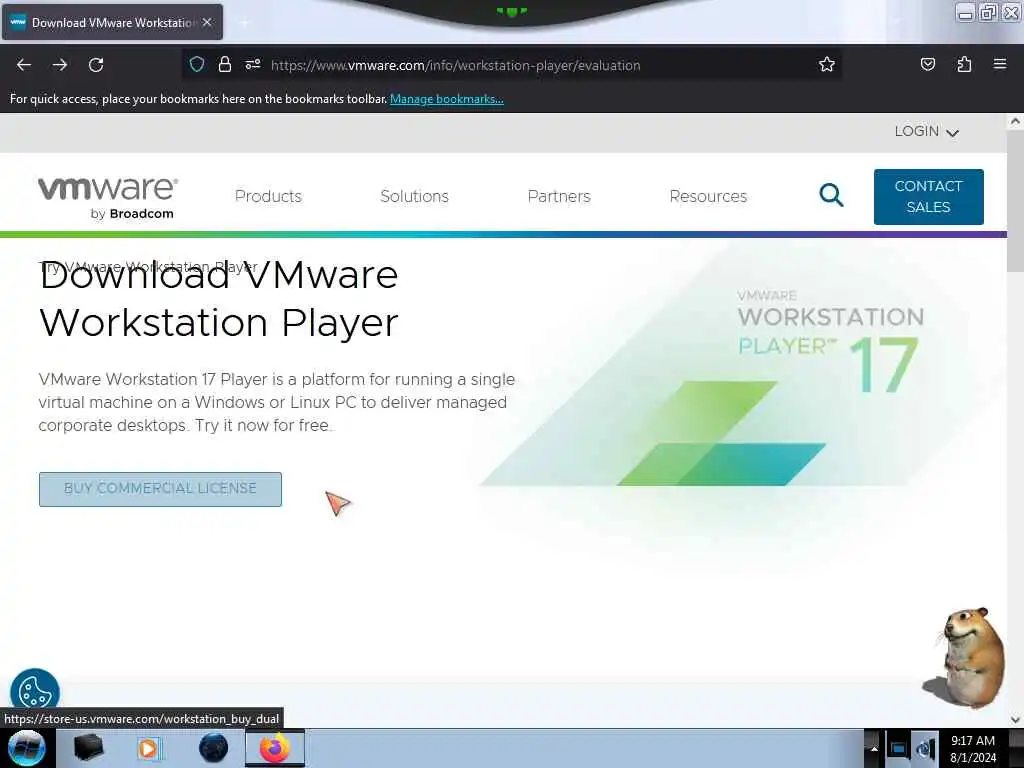Open the Solutions menu

coord(414,196)
